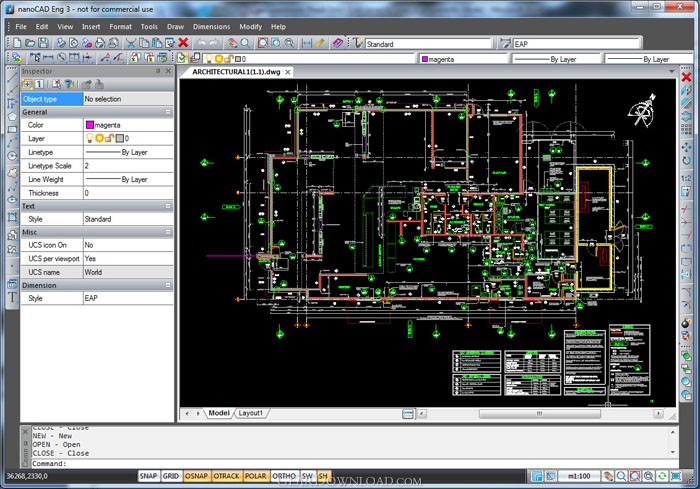Select the Polygon tool in left toolbar
700x489 pixels.
(12, 117)
